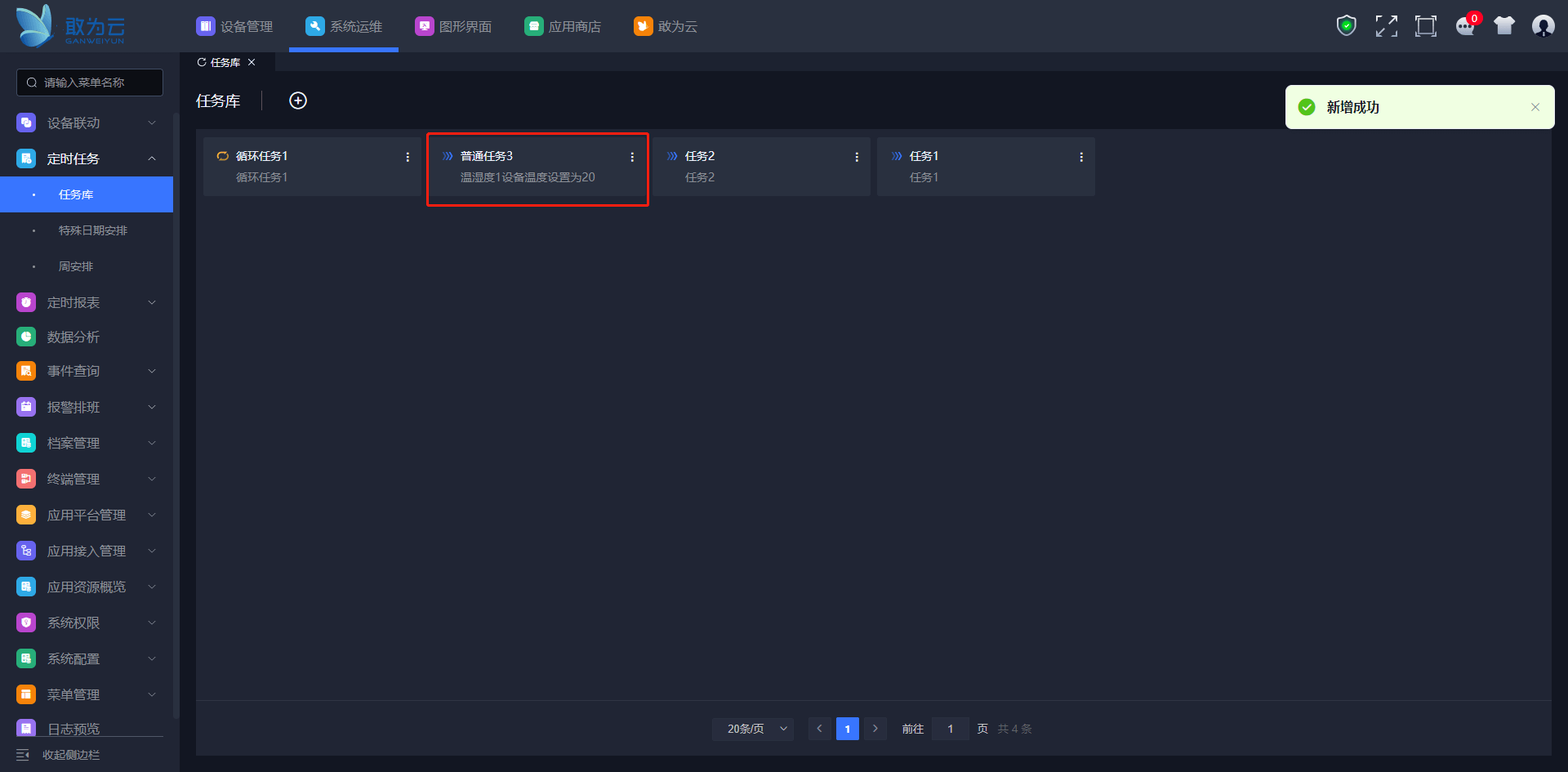Click the 设备联动 sidebar icon
1568x772 pixels.
pyautogui.click(x=26, y=123)
